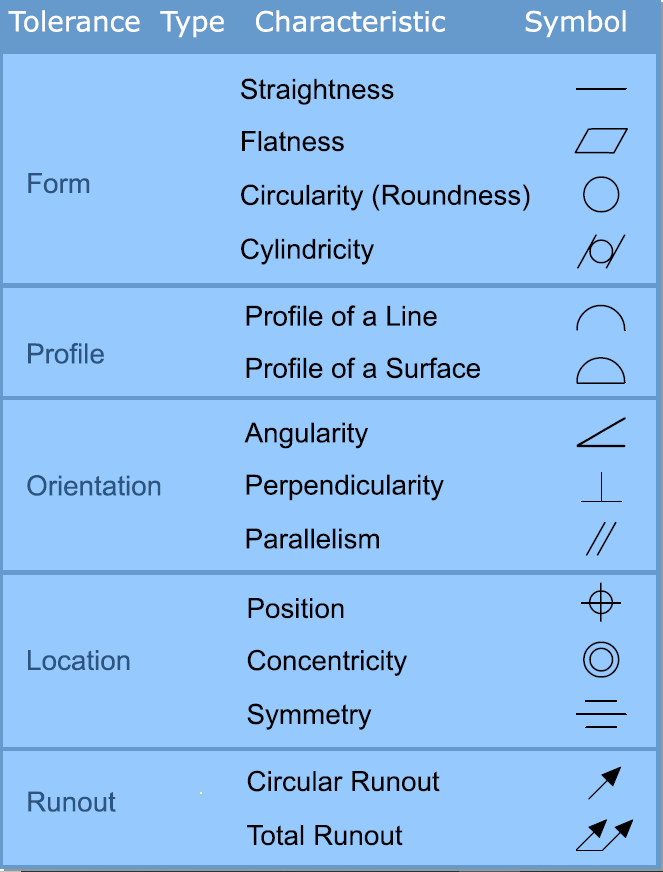Image resolution: width=663 pixels, height=872 pixels.
Task: Click the Location tolerance type label
Action: coord(78,661)
